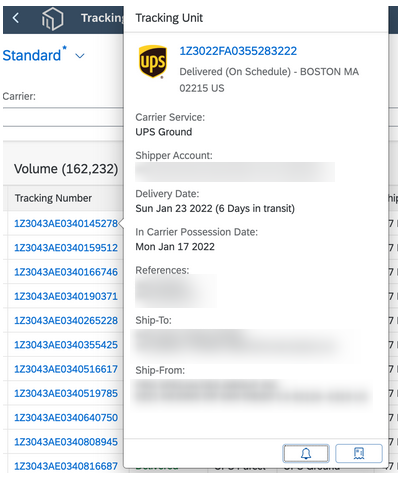The height and width of the screenshot is (479, 402).
Task: Click the Shipper Account label
Action: (174, 155)
